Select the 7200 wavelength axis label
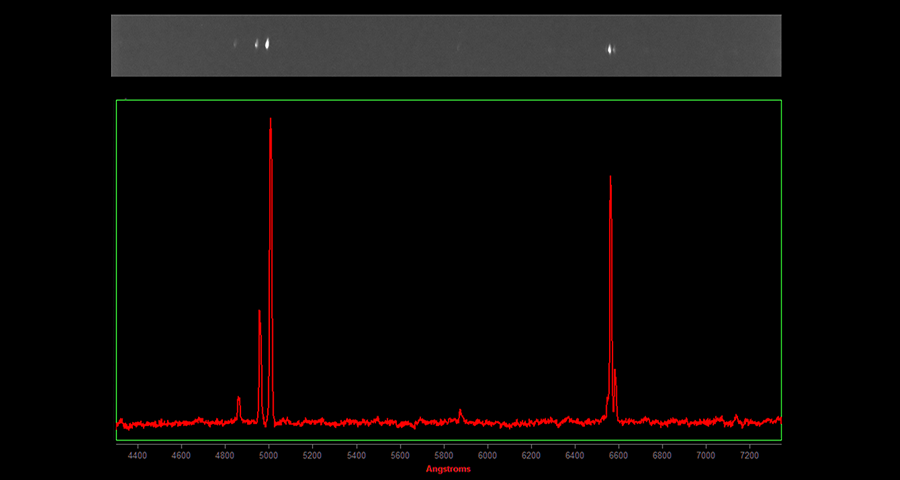This screenshot has width=900, height=480. [x=750, y=455]
